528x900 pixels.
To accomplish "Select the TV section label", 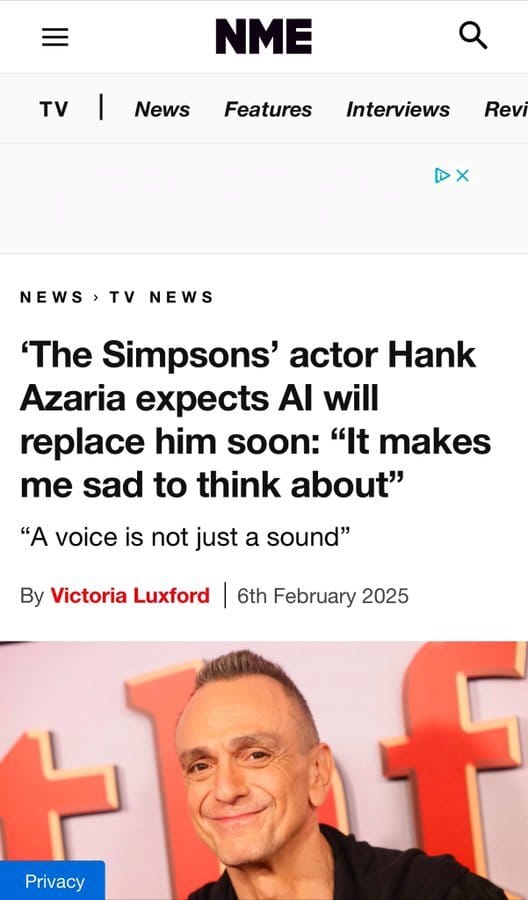I will click(x=54, y=109).
